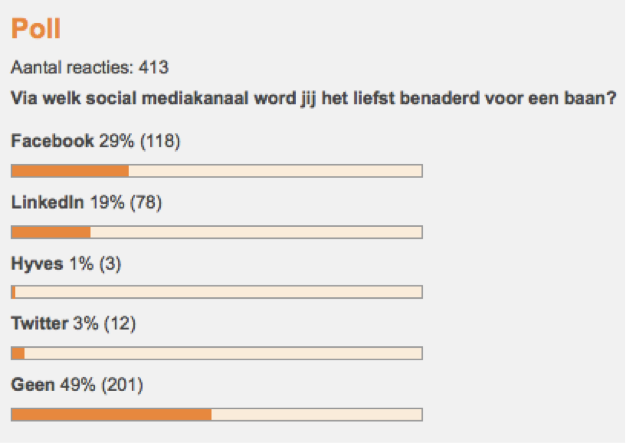Image resolution: width=626 pixels, height=443 pixels.
Task: Select the "Geen" option label
Action: point(32,385)
